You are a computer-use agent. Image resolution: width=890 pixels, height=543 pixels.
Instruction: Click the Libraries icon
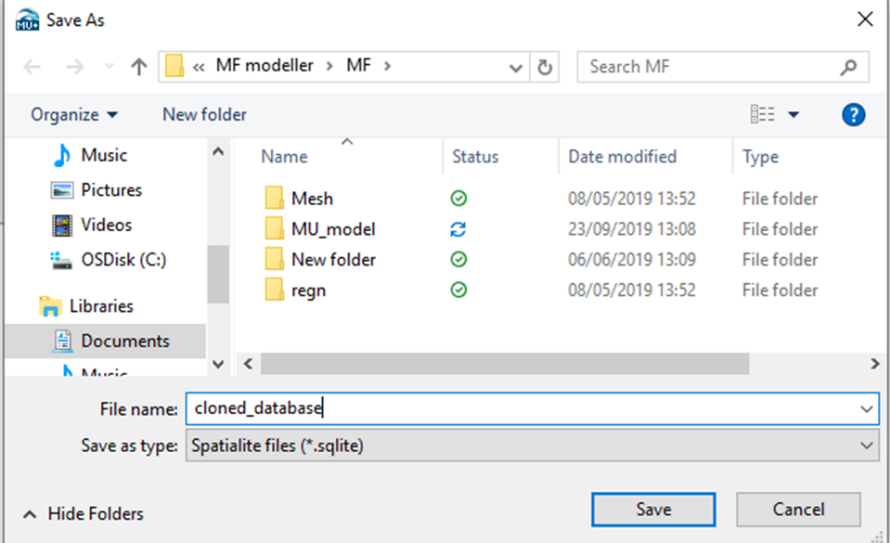(x=50, y=306)
